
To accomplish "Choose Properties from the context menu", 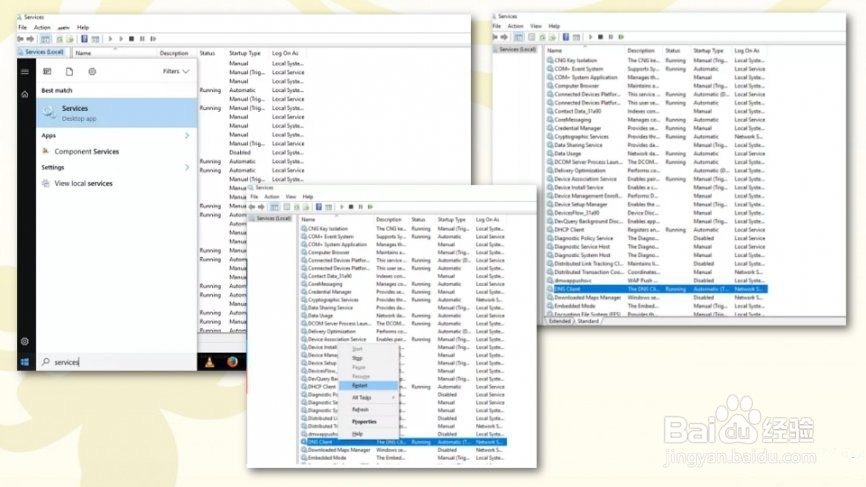I will click(364, 422).
